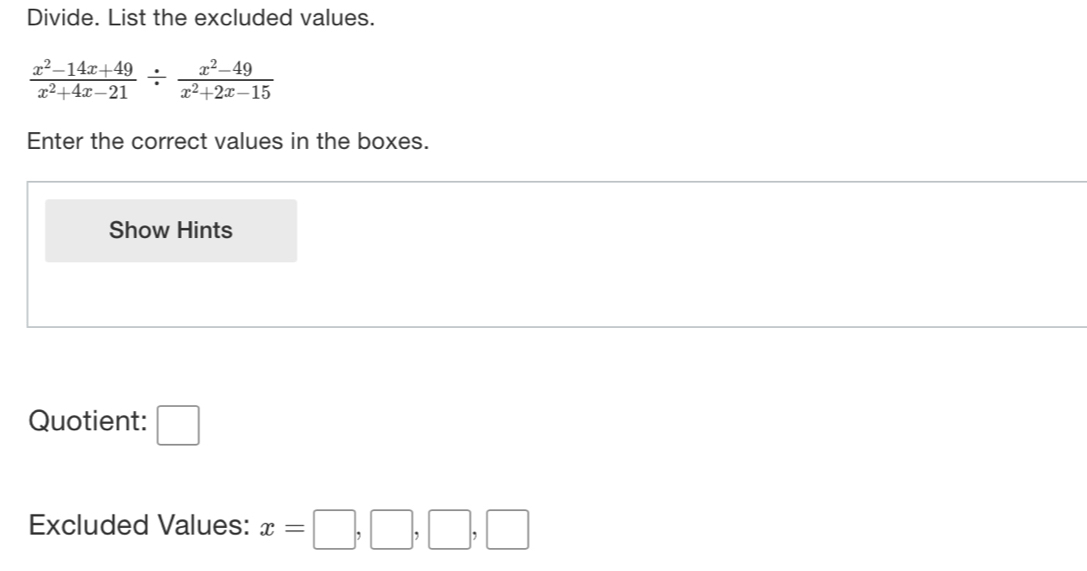
Task: Click the 'x =' math symbol
Action: pyautogui.click(x=282, y=528)
